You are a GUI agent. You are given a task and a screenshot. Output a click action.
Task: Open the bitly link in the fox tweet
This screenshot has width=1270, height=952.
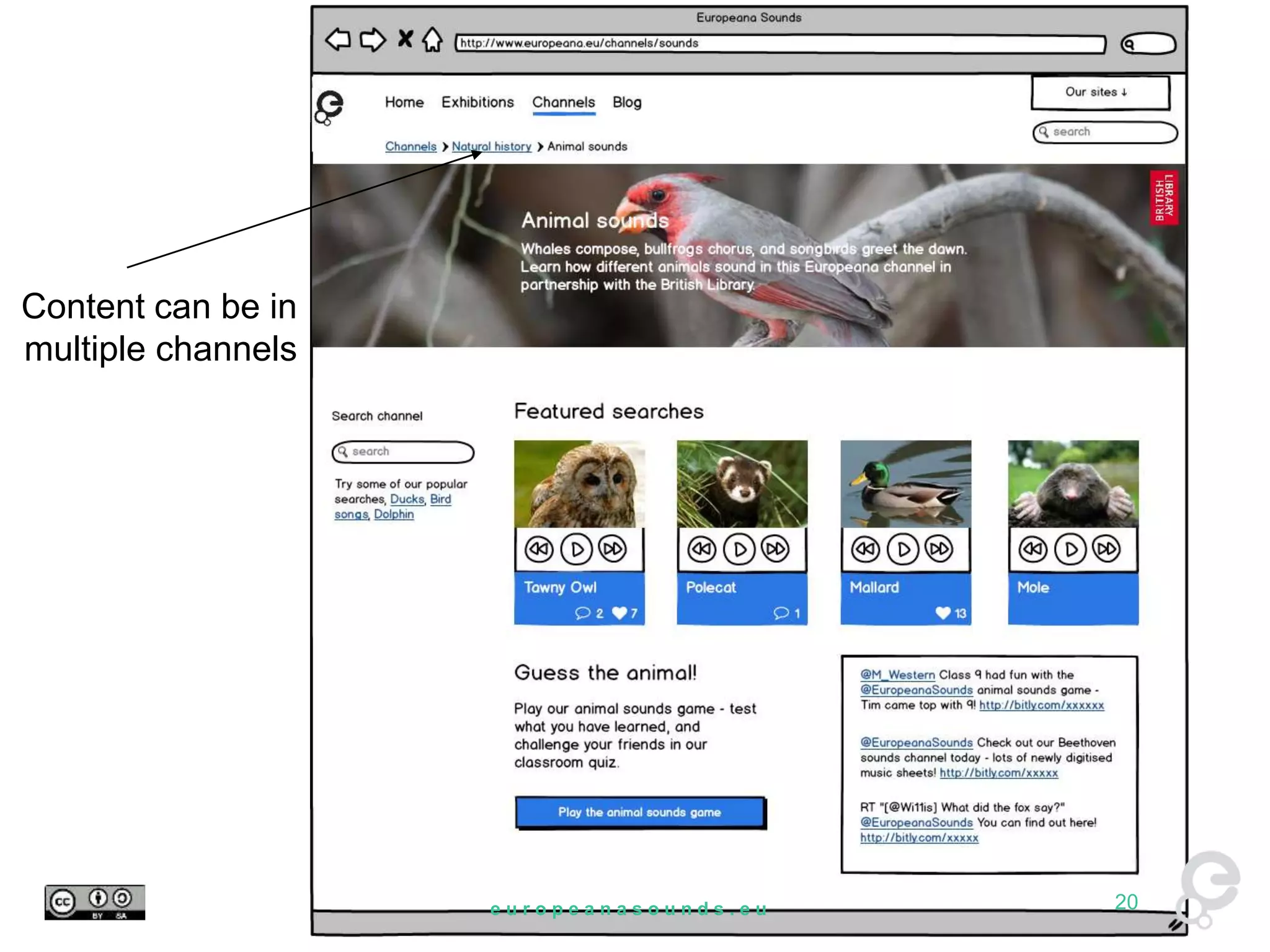[x=919, y=838]
